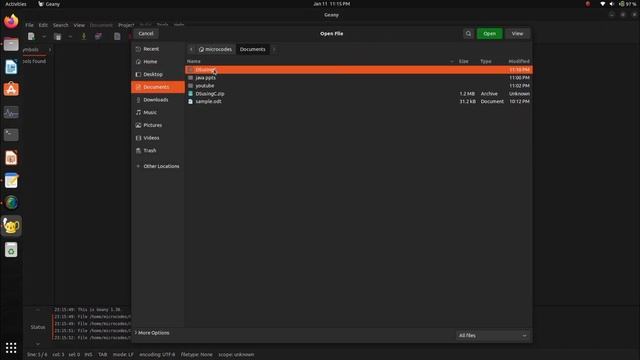Open System Monitor from the dock
This screenshot has height=360, width=640.
pyautogui.click(x=11, y=112)
